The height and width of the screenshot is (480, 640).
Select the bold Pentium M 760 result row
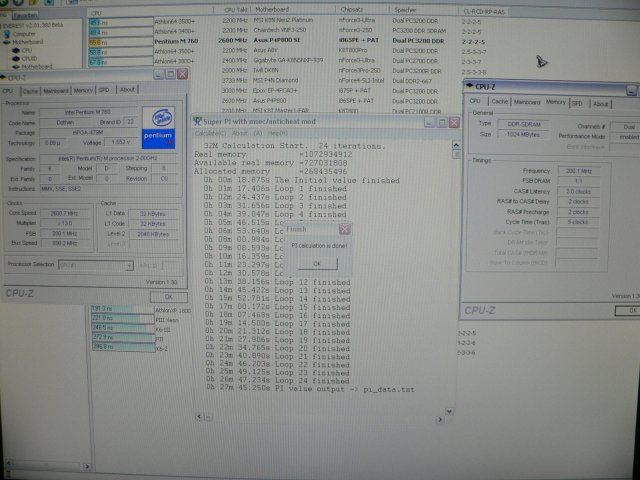pyautogui.click(x=286, y=41)
